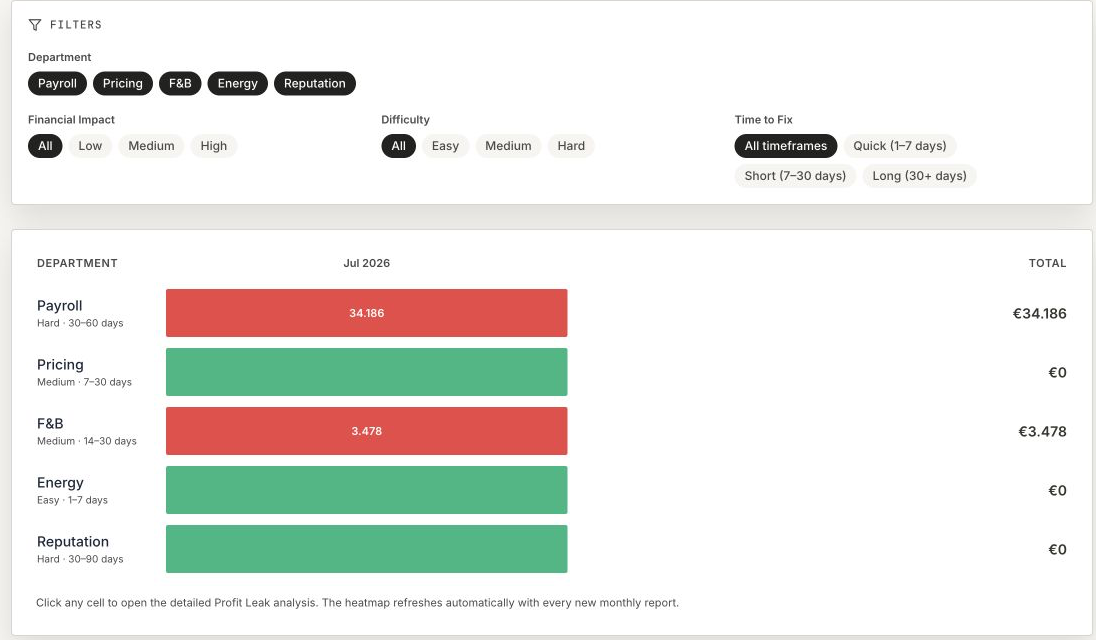
Task: Click 'Medium · 14–30 days' under F&B
Action: [x=87, y=442]
